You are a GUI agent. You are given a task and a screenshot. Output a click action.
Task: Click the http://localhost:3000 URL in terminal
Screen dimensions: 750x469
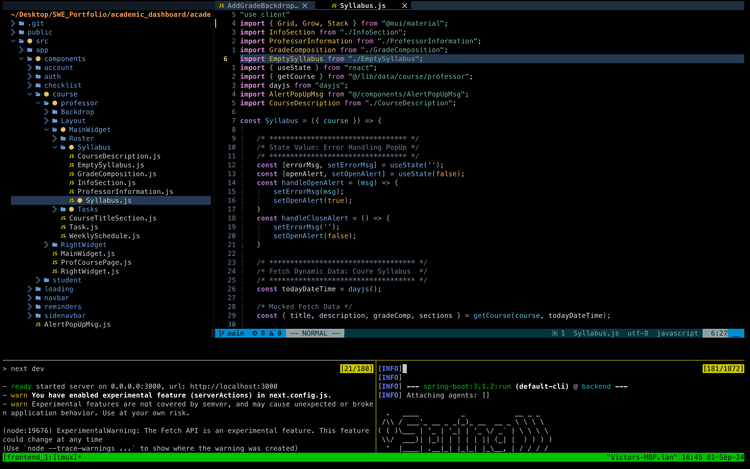tap(233, 386)
